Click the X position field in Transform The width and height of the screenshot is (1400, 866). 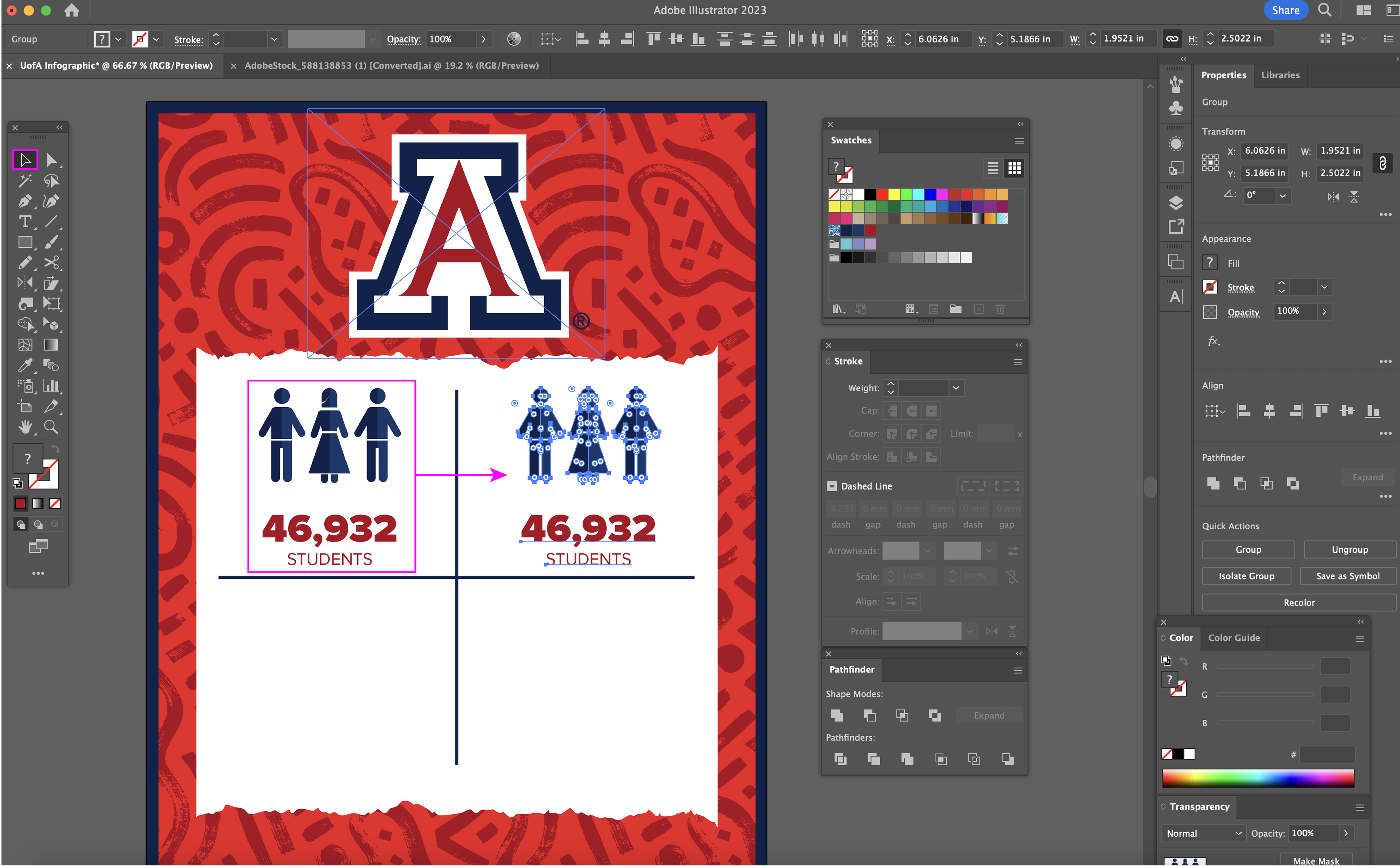coord(1264,151)
